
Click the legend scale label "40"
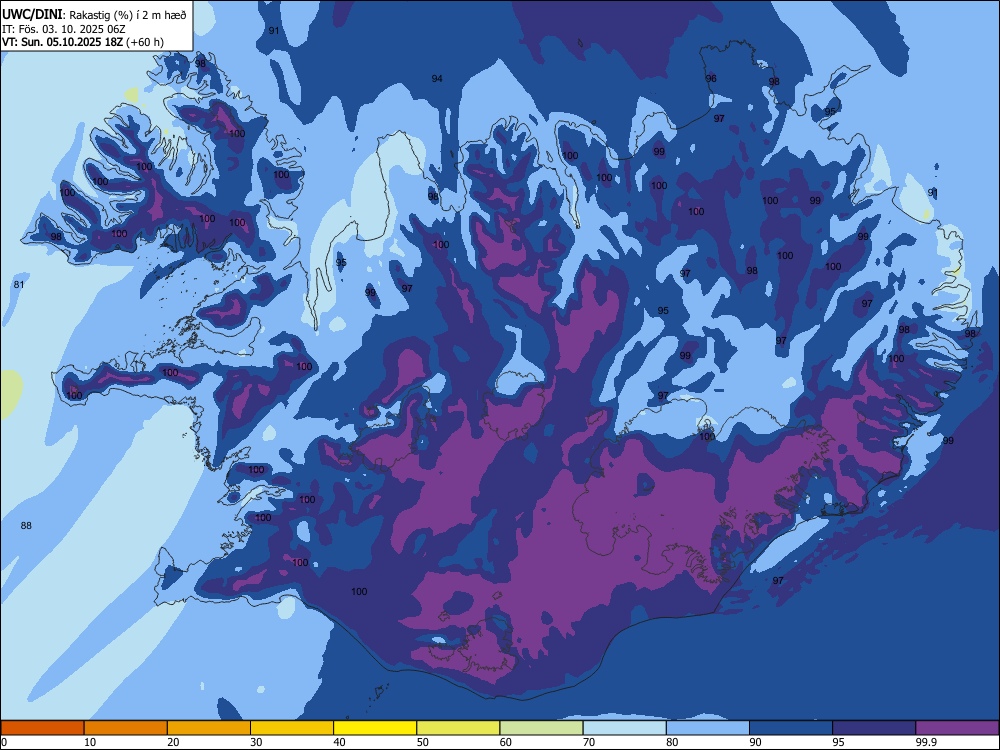(339, 742)
